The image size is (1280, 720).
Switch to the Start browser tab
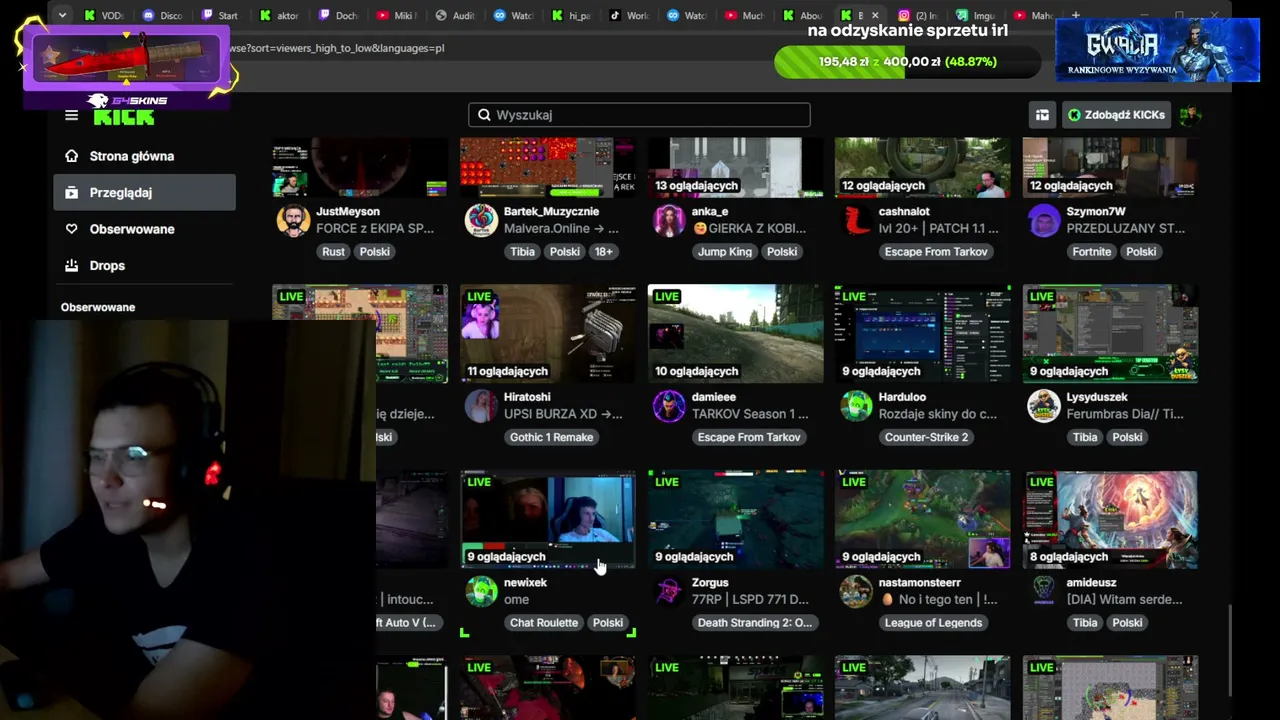click(x=221, y=15)
